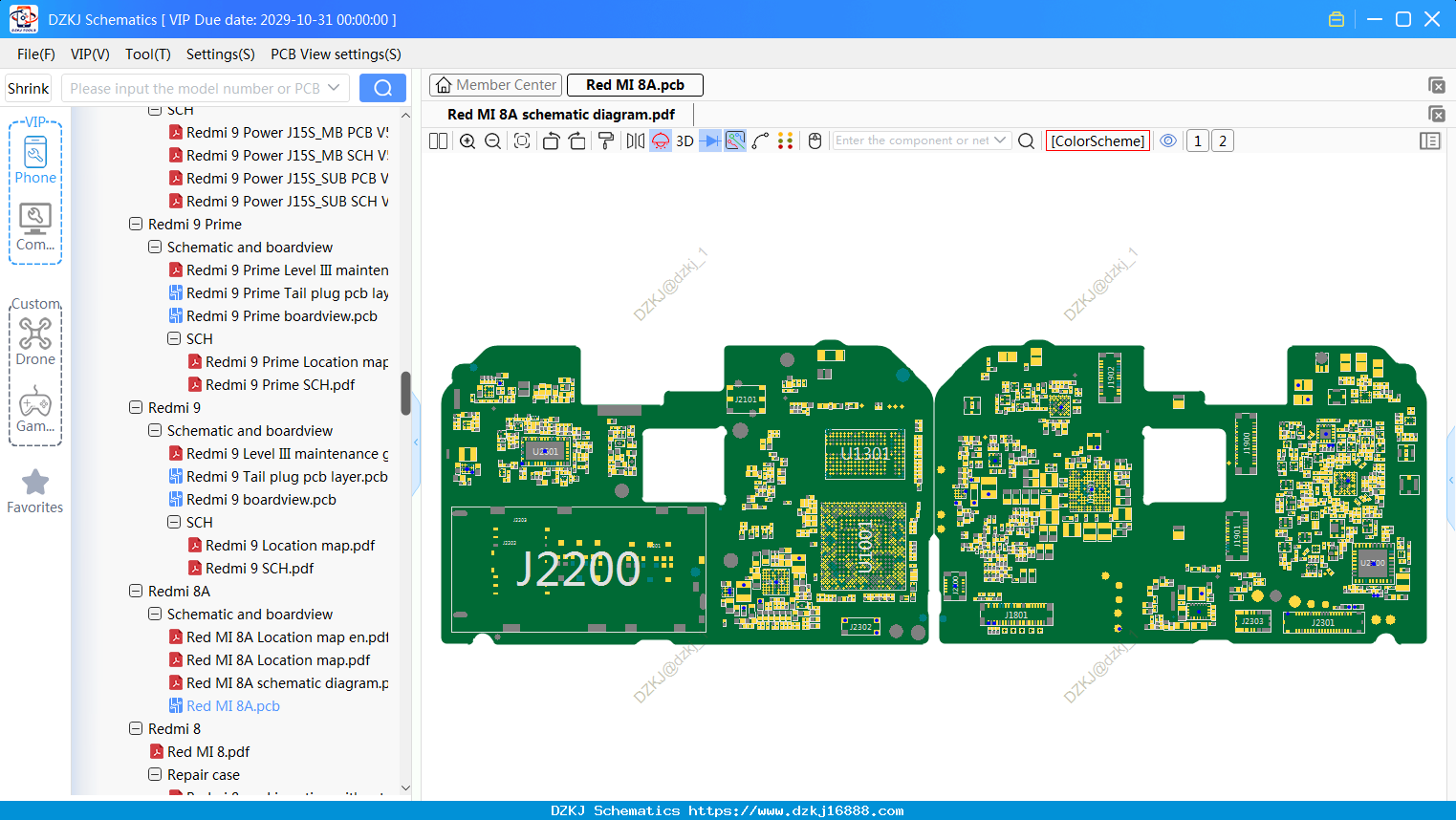Screen dimensions: 1456x820
Task: Collapse the Redmi 8A tree node
Action: click(x=136, y=591)
